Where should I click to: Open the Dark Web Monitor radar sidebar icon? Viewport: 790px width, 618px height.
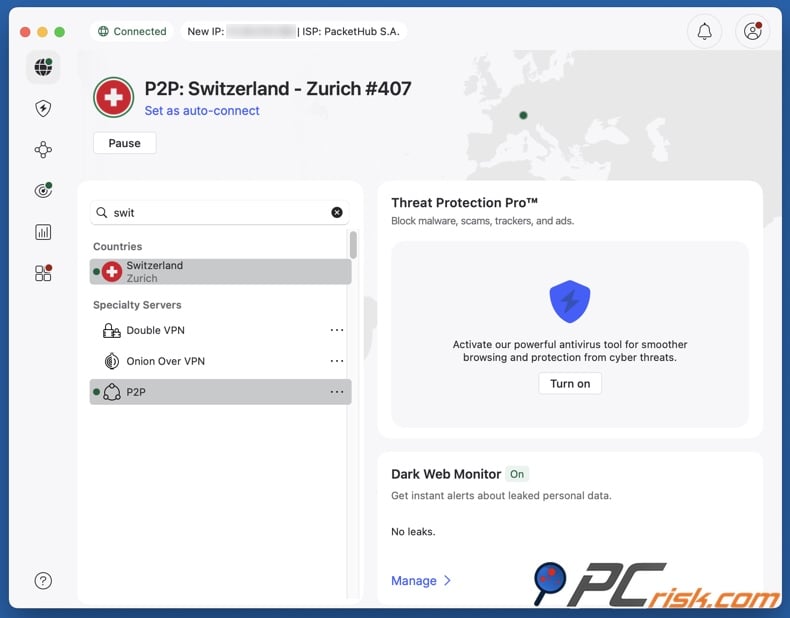pos(43,190)
